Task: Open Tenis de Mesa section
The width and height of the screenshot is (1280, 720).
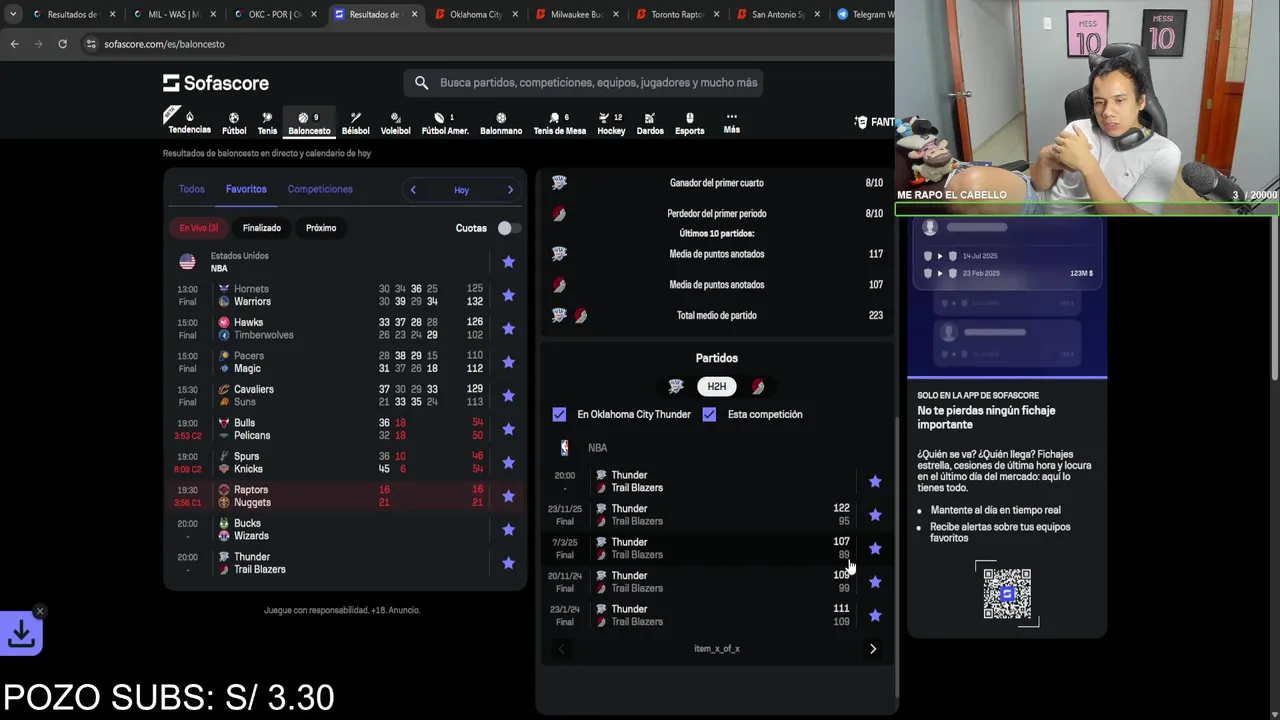Action: pyautogui.click(x=560, y=123)
